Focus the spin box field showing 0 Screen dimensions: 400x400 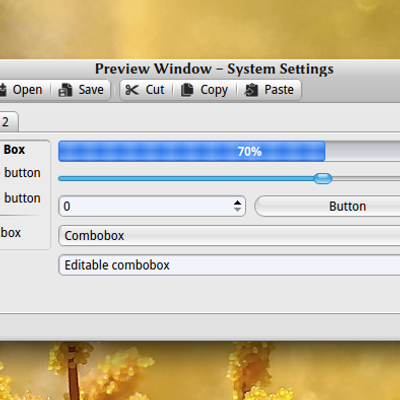pyautogui.click(x=152, y=206)
